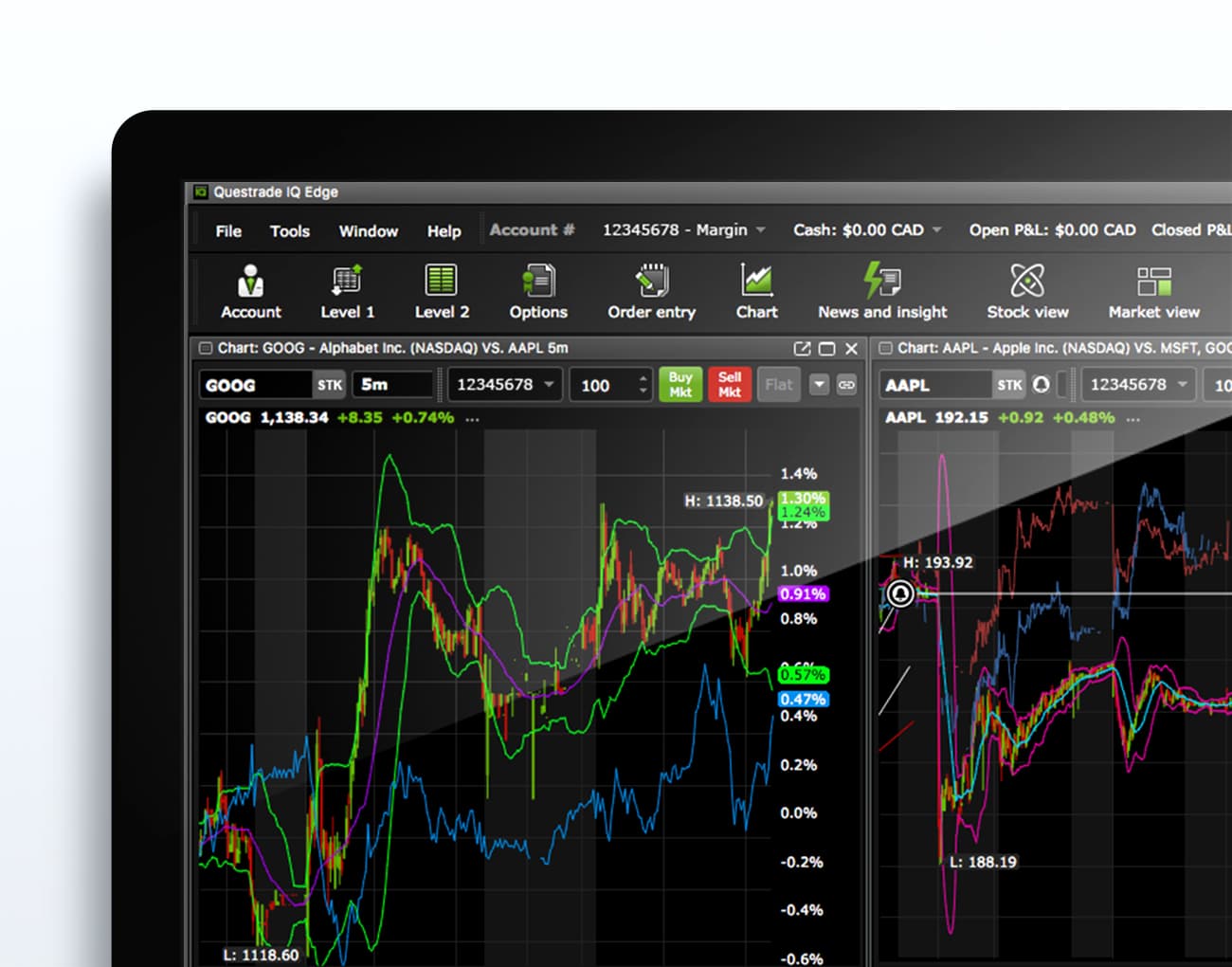The image size is (1232, 967).
Task: Open the Account panel icon
Action: coord(250,289)
